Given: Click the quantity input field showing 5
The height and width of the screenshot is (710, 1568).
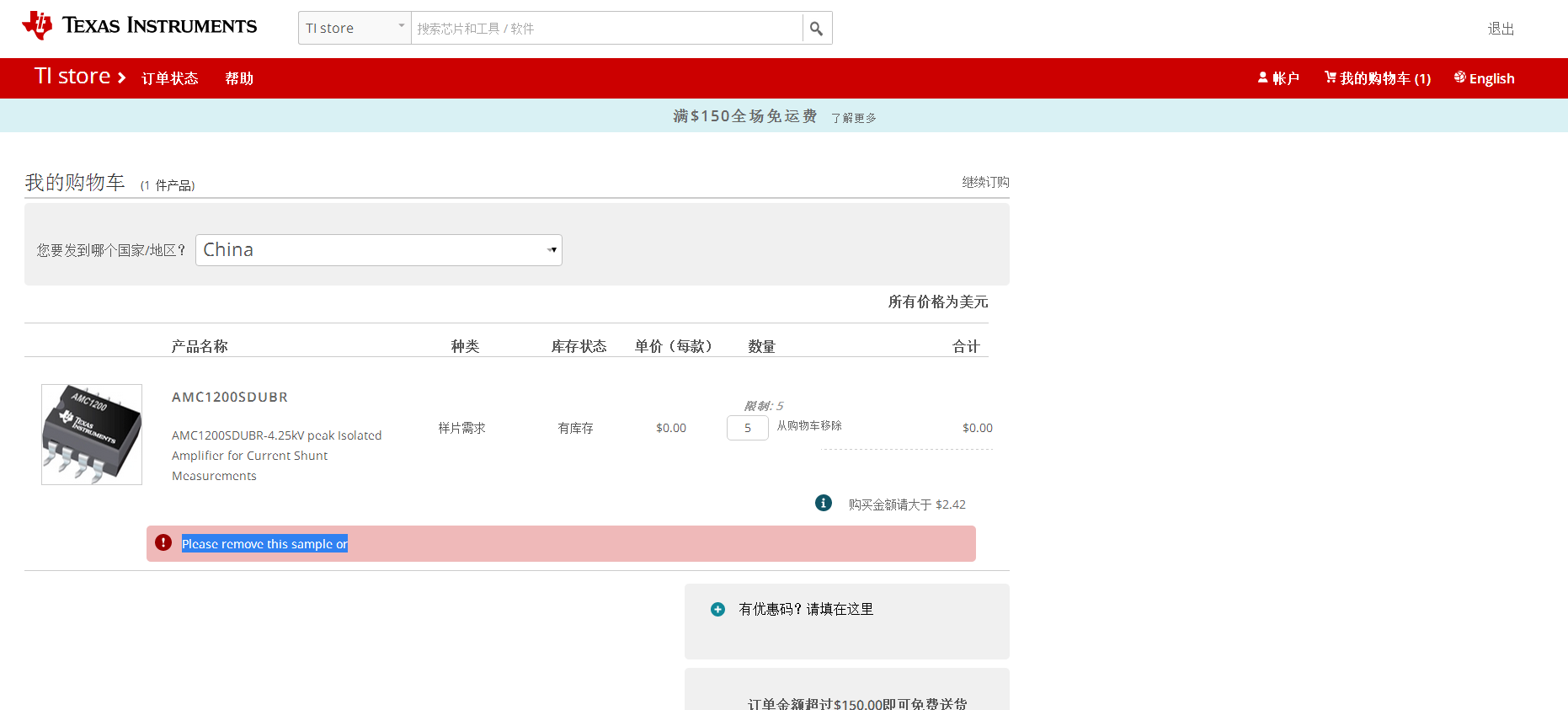Looking at the screenshot, I should (x=748, y=428).
